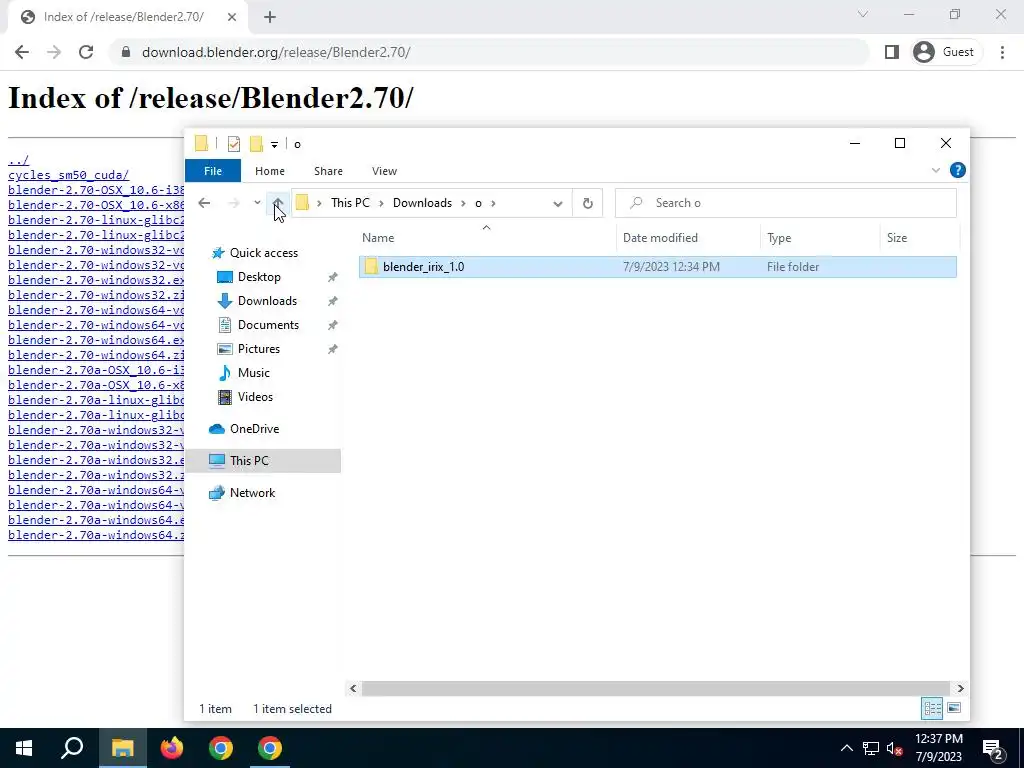Open the File menu tab
The width and height of the screenshot is (1024, 768).
213,171
